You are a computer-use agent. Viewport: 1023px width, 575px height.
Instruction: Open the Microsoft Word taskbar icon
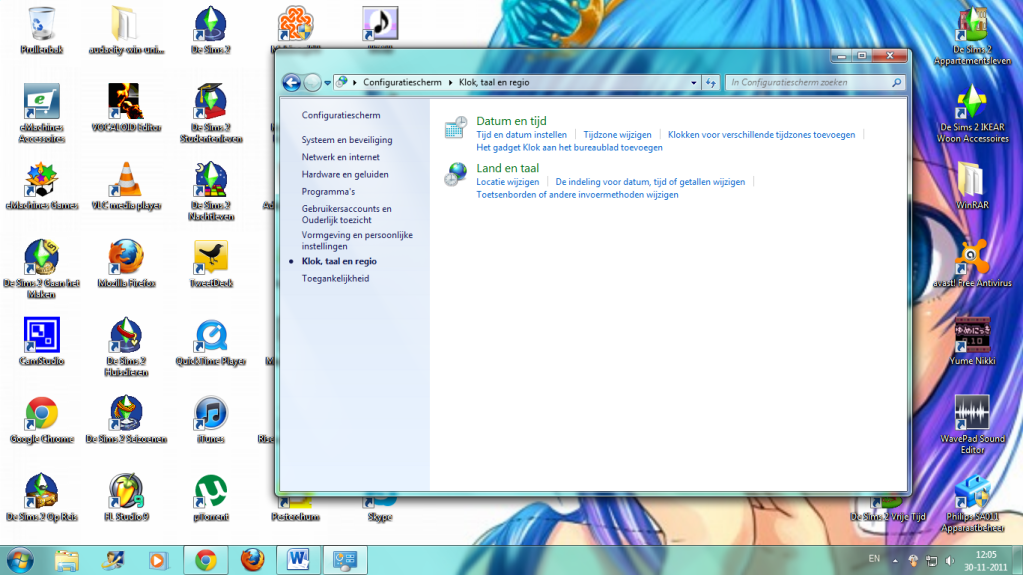(299, 559)
